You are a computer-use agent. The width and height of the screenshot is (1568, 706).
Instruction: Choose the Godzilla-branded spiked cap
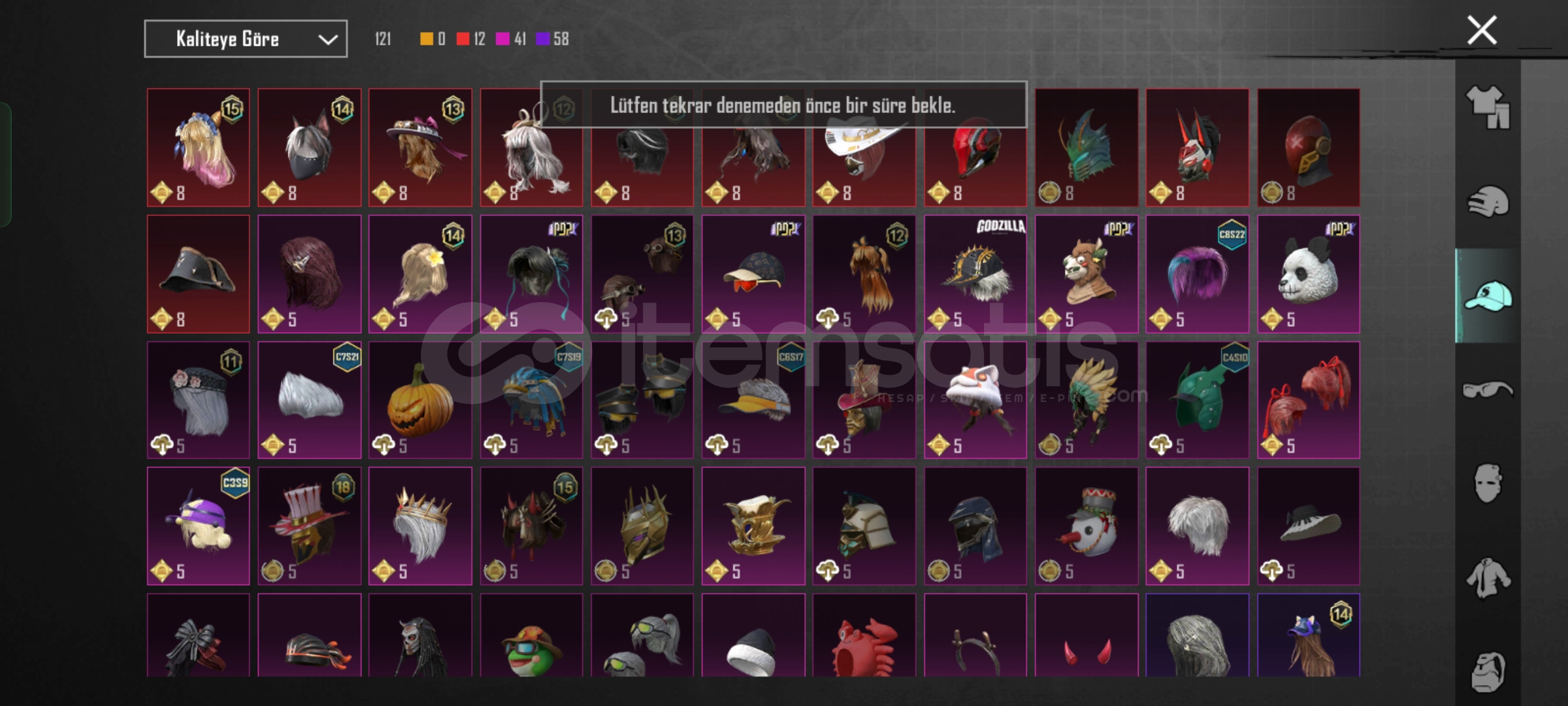tap(975, 274)
